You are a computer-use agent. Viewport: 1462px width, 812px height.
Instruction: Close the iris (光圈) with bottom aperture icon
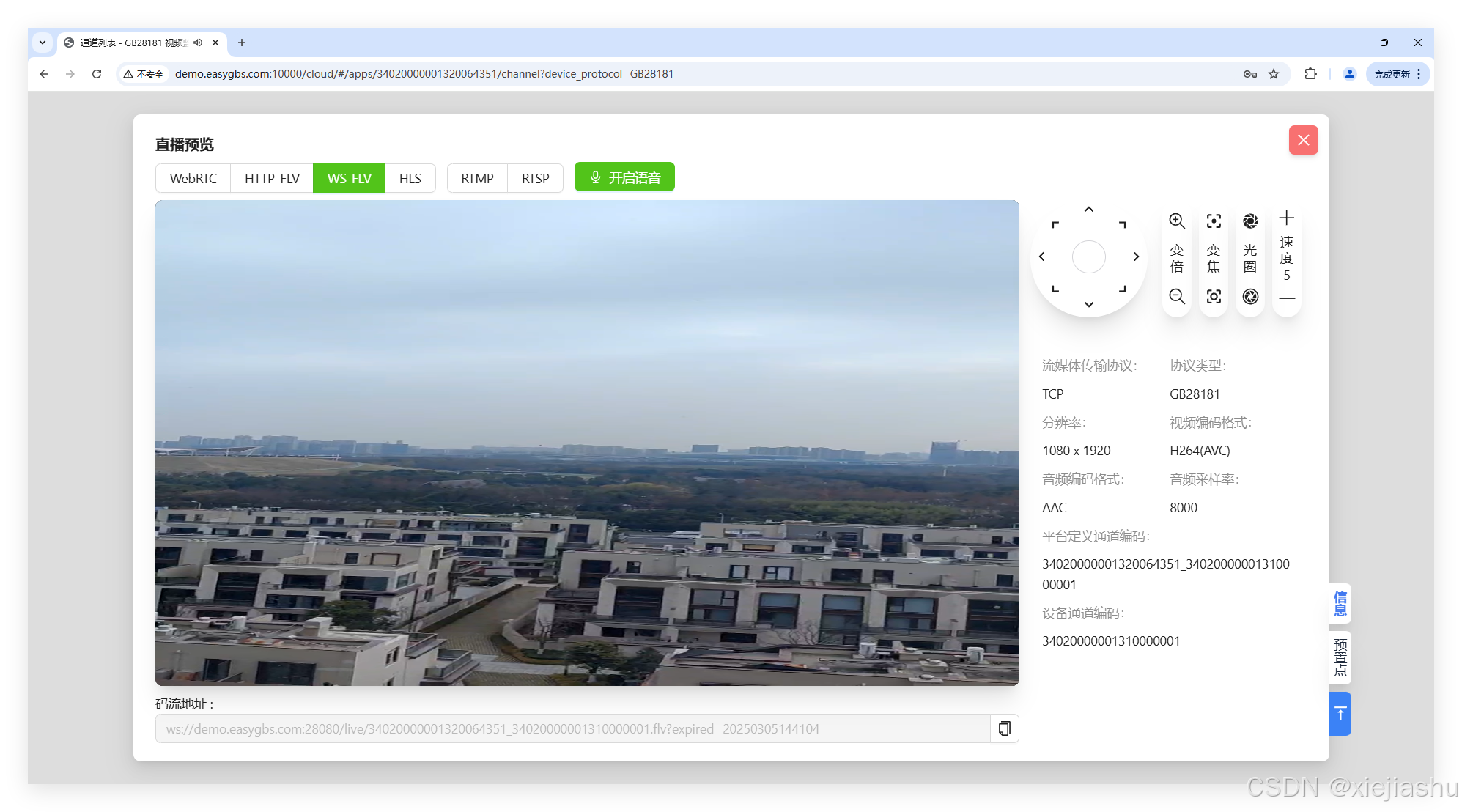1250,296
